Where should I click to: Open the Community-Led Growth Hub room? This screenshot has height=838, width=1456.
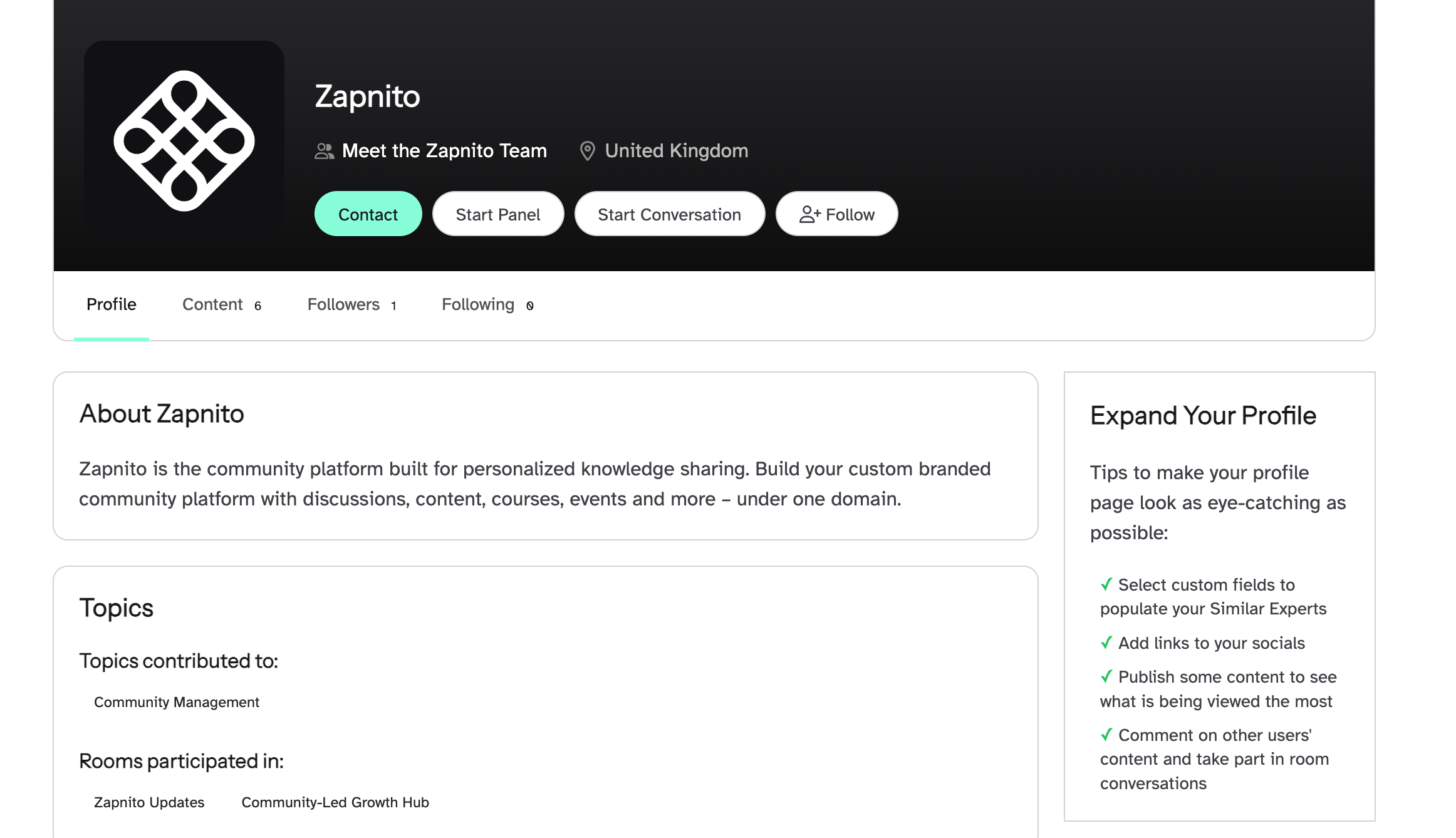pos(335,802)
